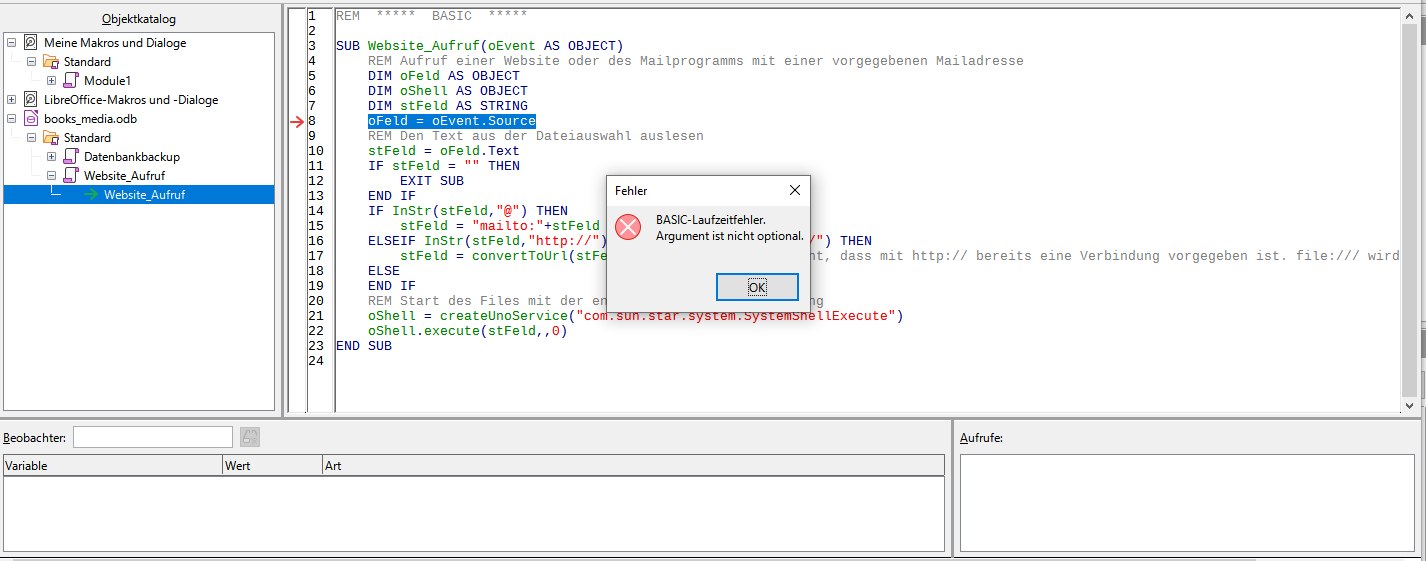Click the REM ***** BASIC ***** comment
This screenshot has width=1426, height=561.
click(x=432, y=16)
